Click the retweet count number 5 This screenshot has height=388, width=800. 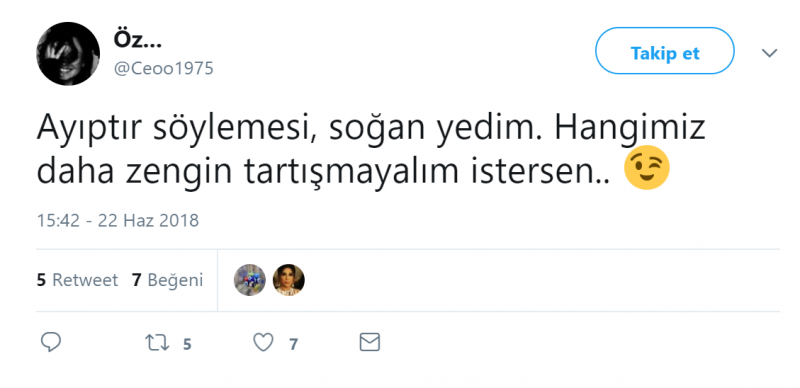click(187, 345)
